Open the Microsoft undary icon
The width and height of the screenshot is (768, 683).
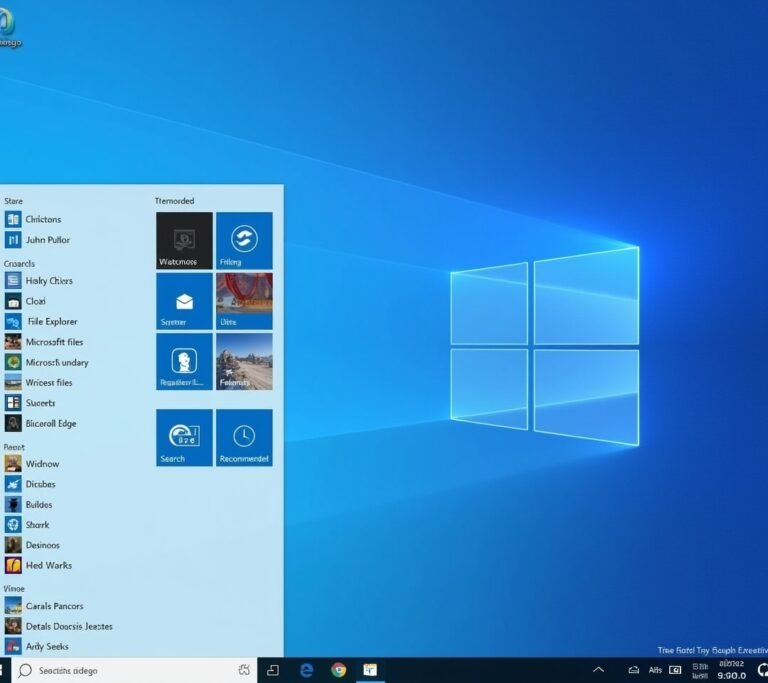(13, 362)
